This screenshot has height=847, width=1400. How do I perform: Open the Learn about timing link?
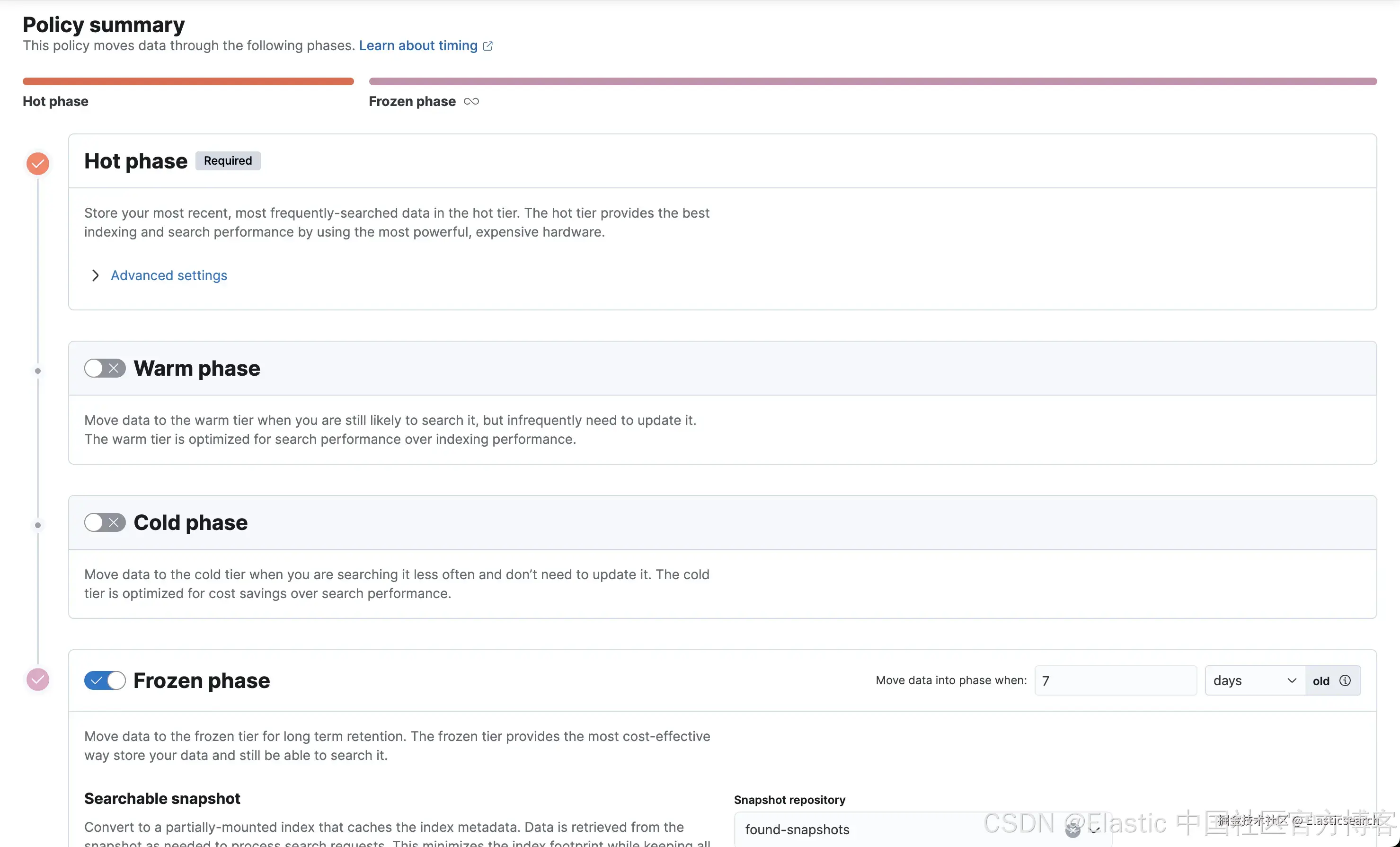417,45
